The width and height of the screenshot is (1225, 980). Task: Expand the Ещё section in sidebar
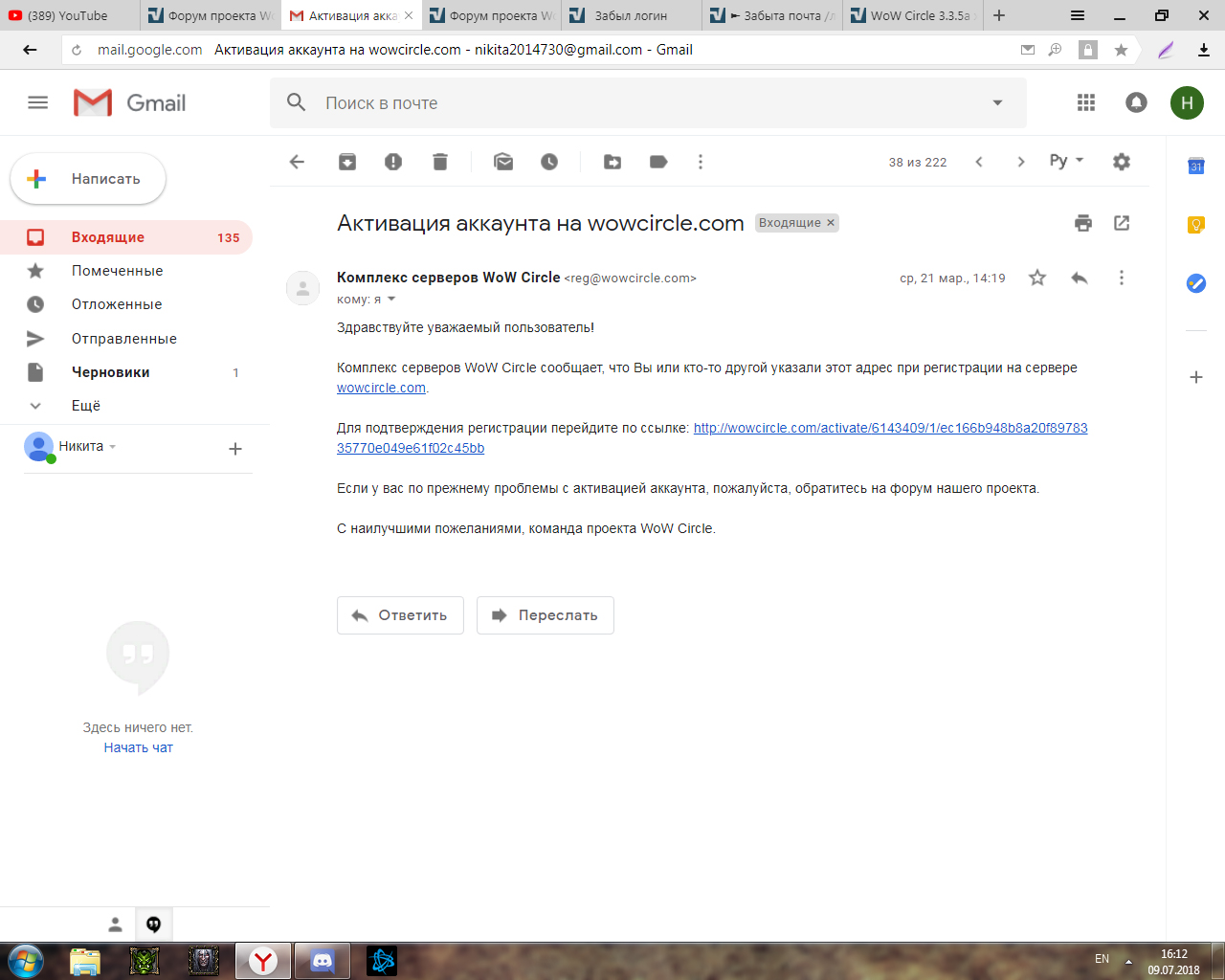pos(85,406)
